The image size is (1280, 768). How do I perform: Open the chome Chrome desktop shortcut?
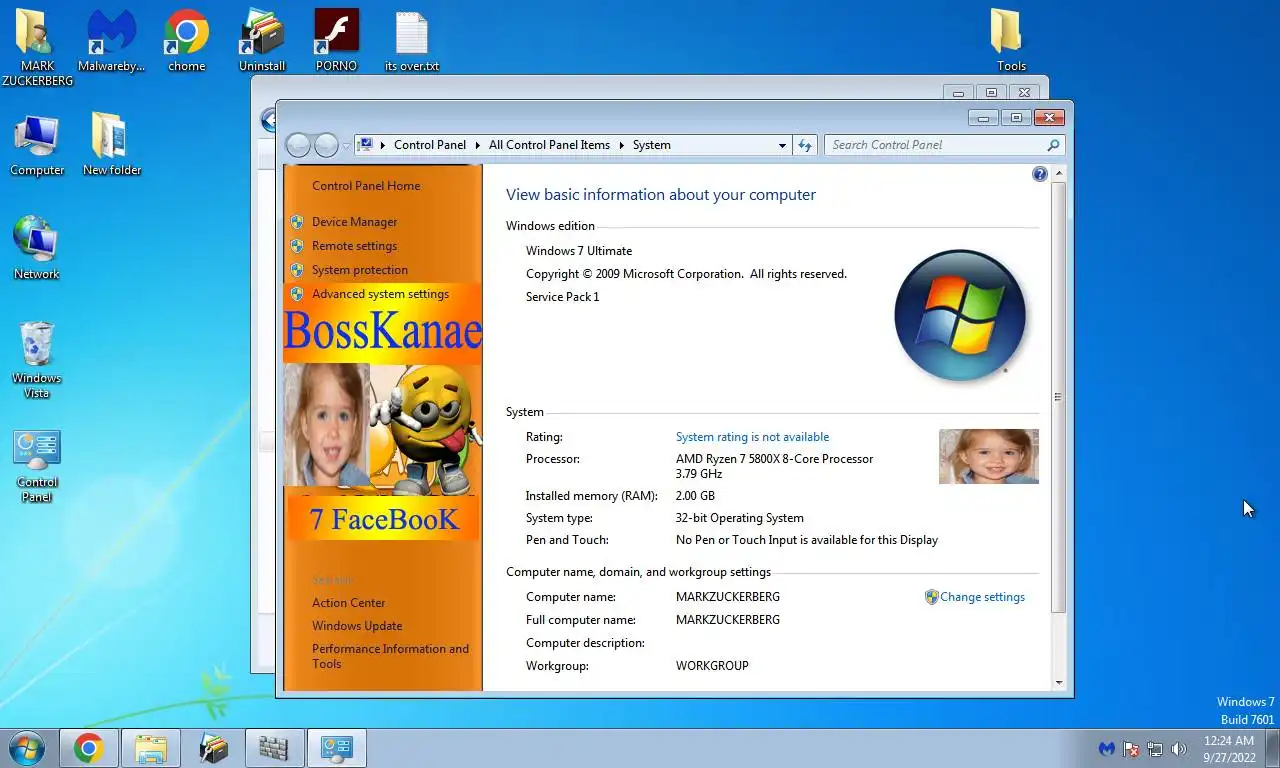pos(186,42)
